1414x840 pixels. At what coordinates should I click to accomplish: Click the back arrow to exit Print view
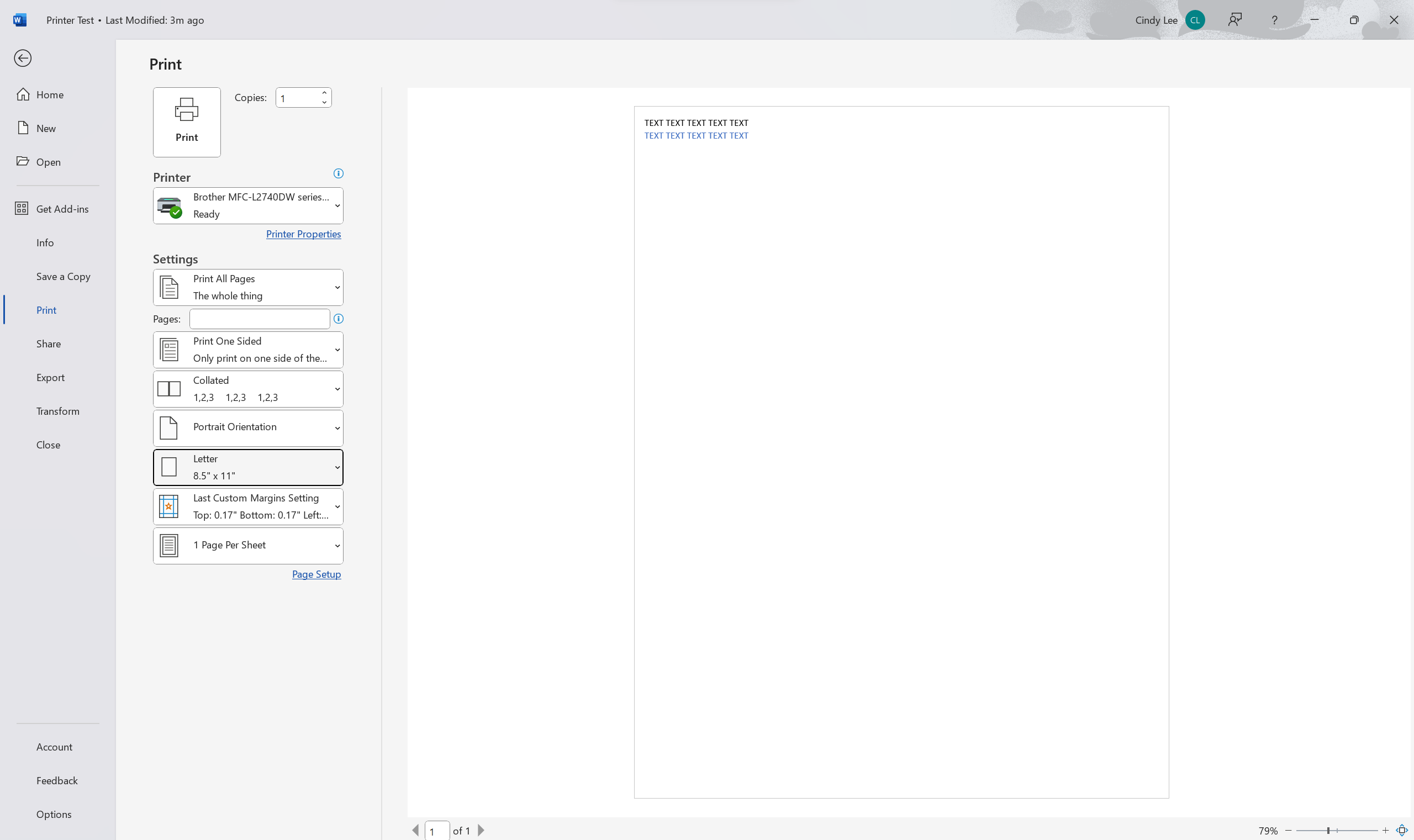click(23, 59)
